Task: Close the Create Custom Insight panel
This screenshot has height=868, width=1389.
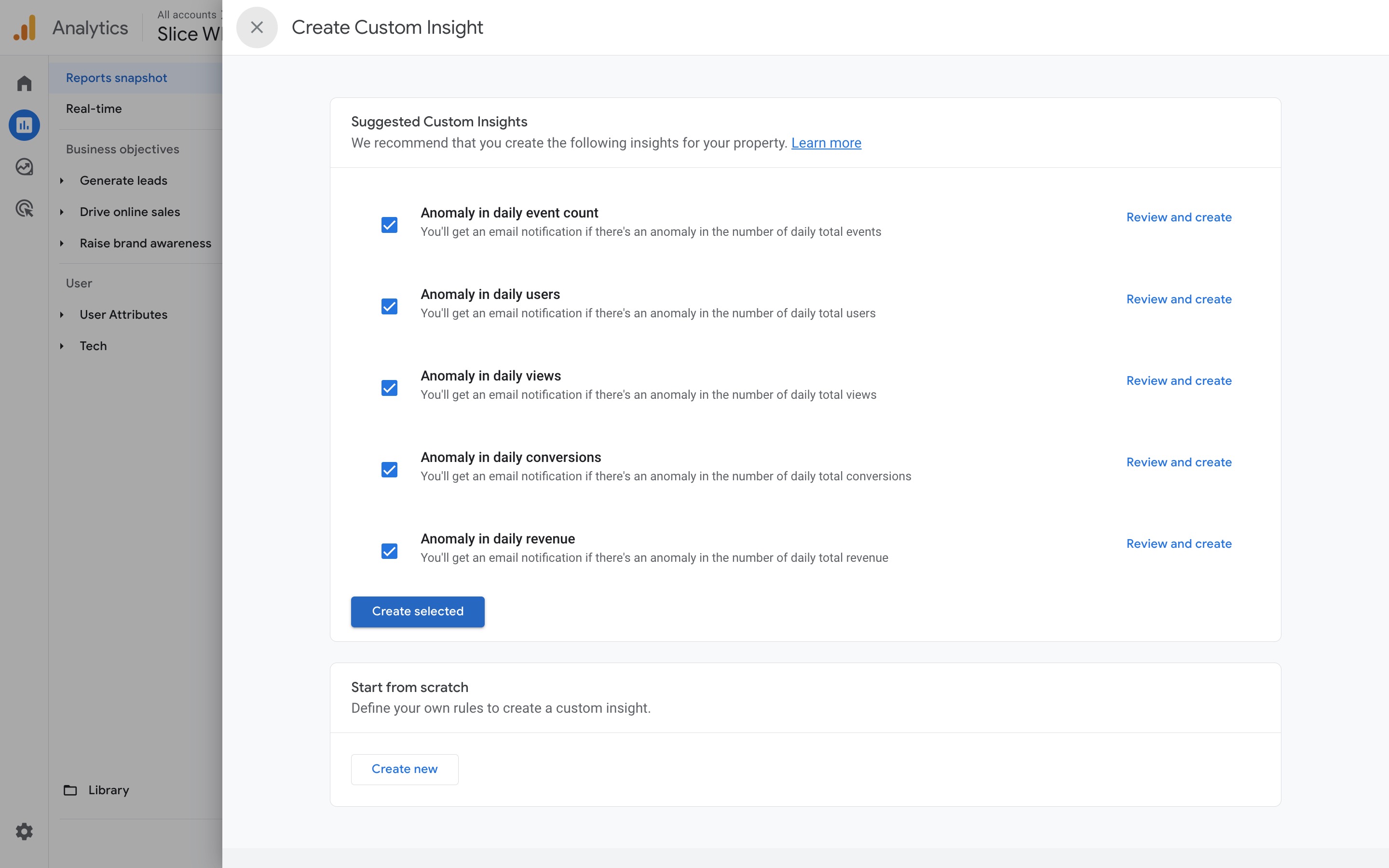Action: point(257,27)
